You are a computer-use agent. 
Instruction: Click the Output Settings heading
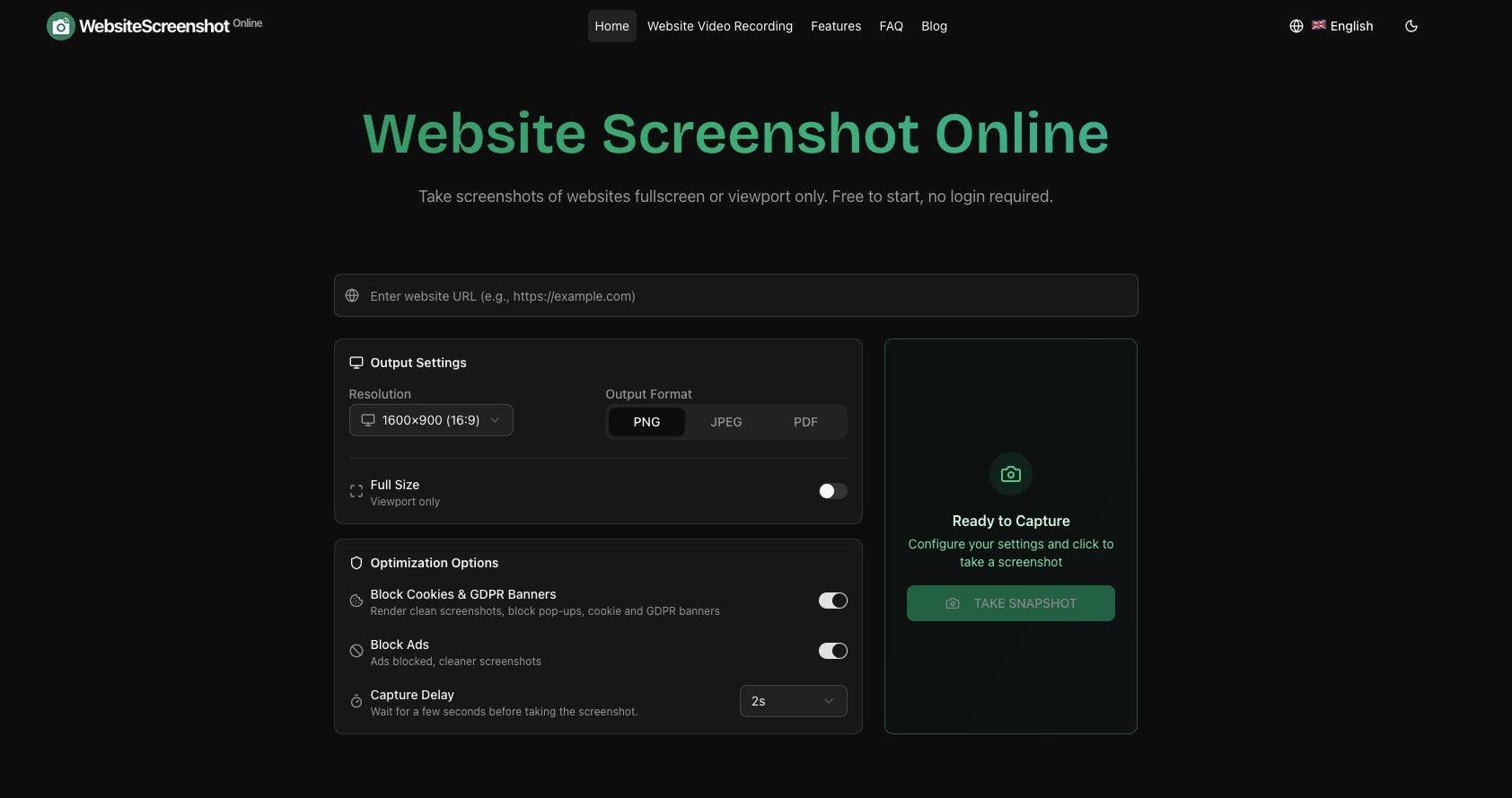click(418, 363)
